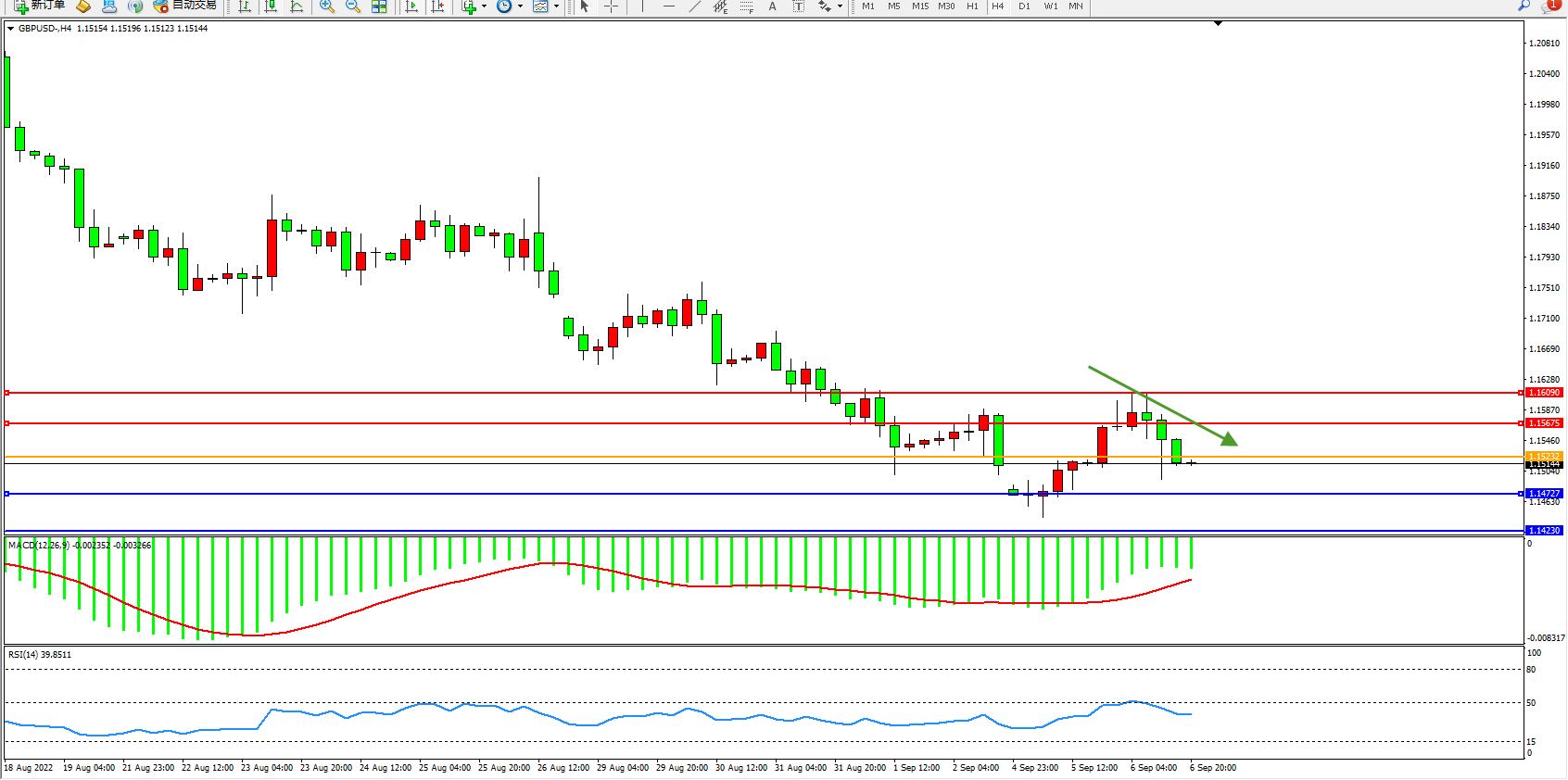Expand the templates dropdown arrow

pyautogui.click(x=556, y=6)
